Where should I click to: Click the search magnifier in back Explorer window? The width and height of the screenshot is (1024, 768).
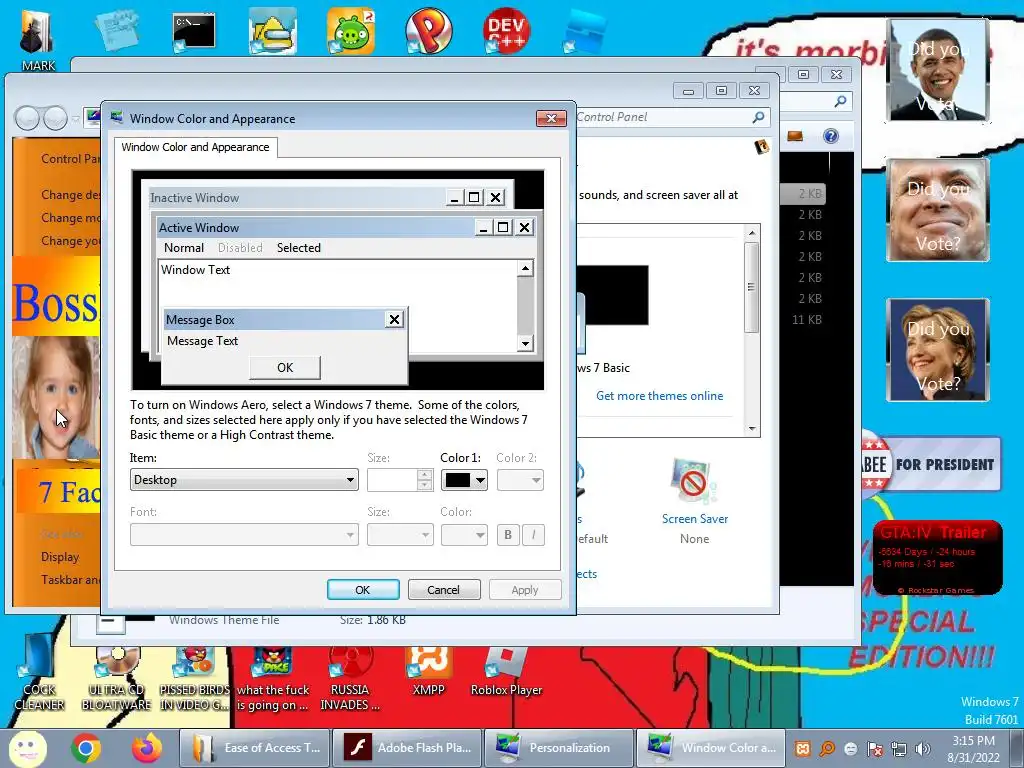[x=840, y=101]
